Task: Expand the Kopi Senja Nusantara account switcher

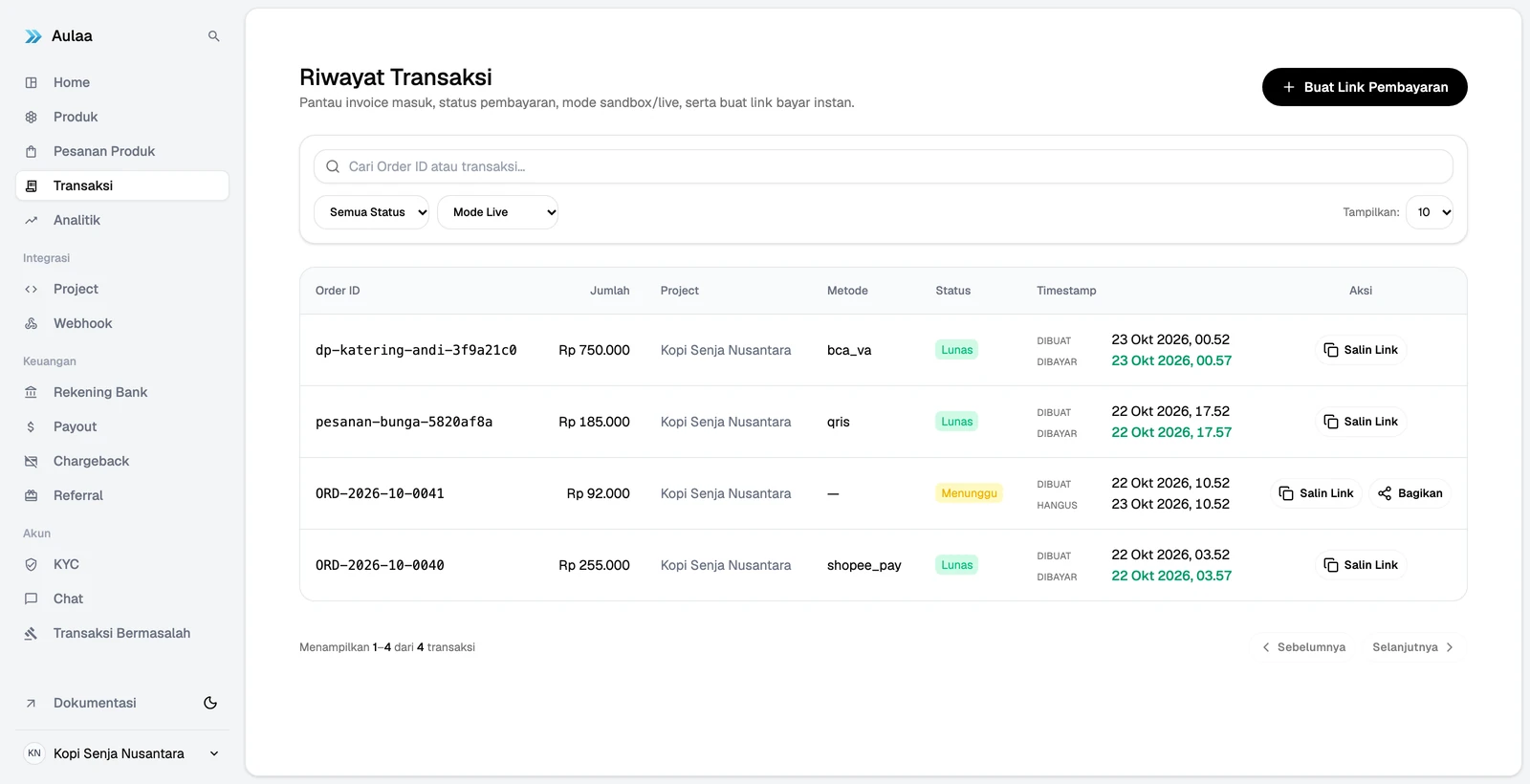Action: pyautogui.click(x=122, y=753)
